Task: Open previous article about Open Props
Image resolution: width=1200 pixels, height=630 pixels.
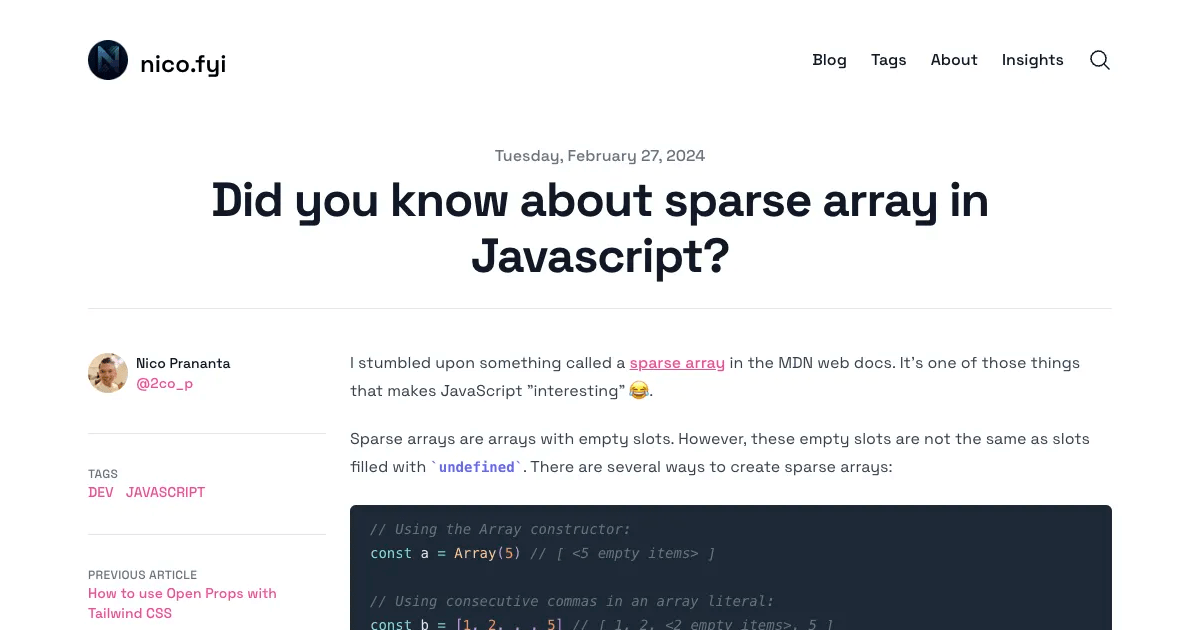Action: (x=182, y=603)
